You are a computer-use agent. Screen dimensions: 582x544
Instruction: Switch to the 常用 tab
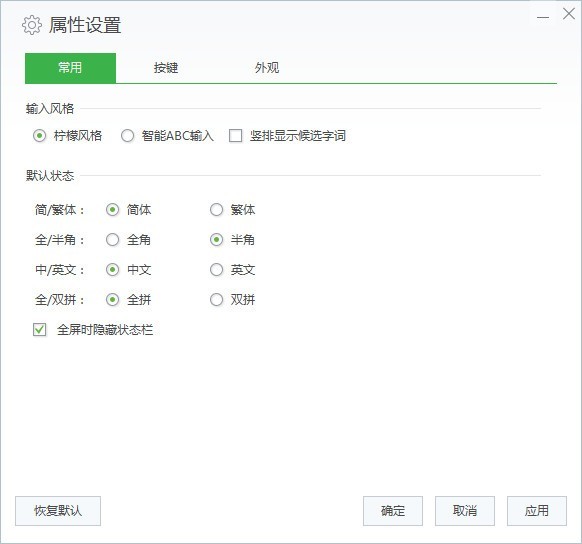click(x=70, y=68)
